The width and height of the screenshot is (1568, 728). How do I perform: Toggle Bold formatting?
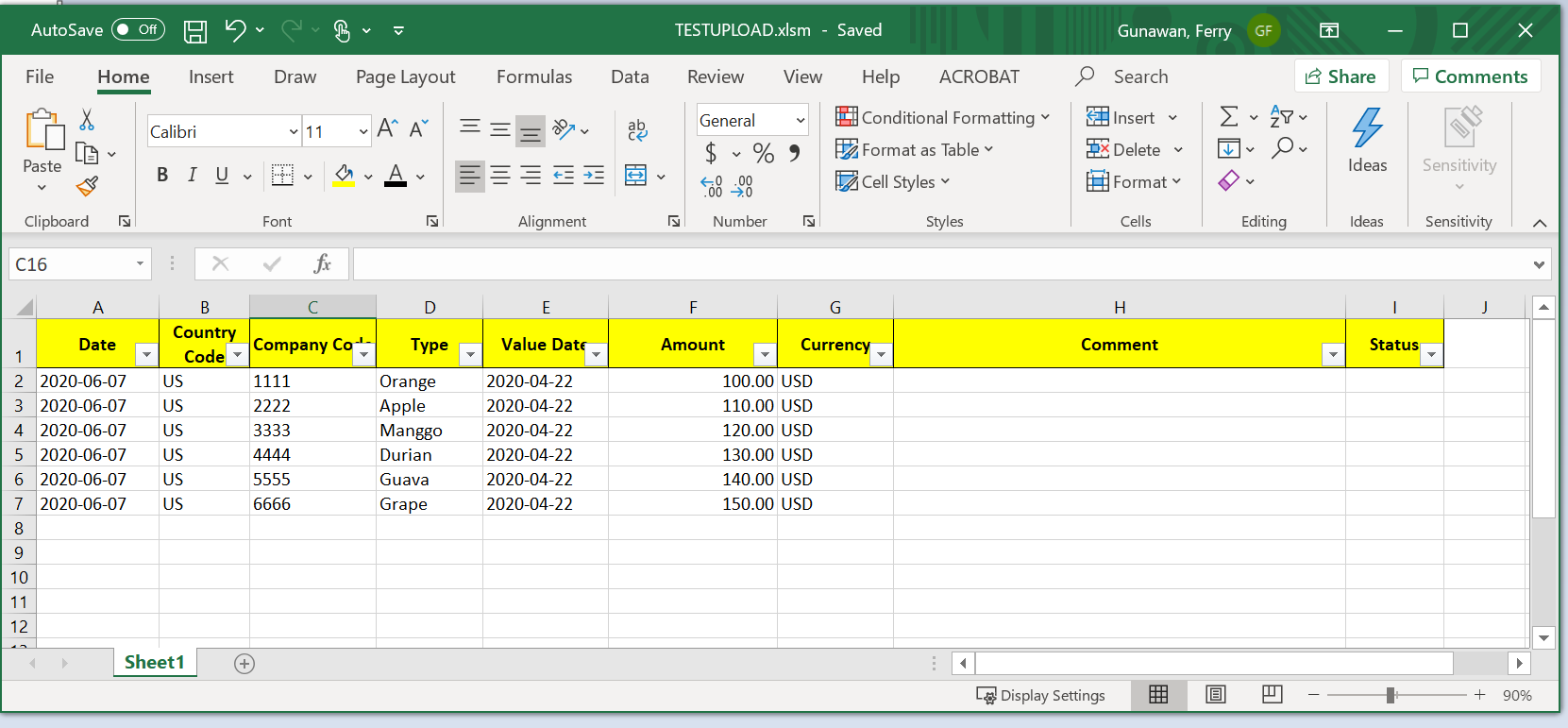click(162, 175)
